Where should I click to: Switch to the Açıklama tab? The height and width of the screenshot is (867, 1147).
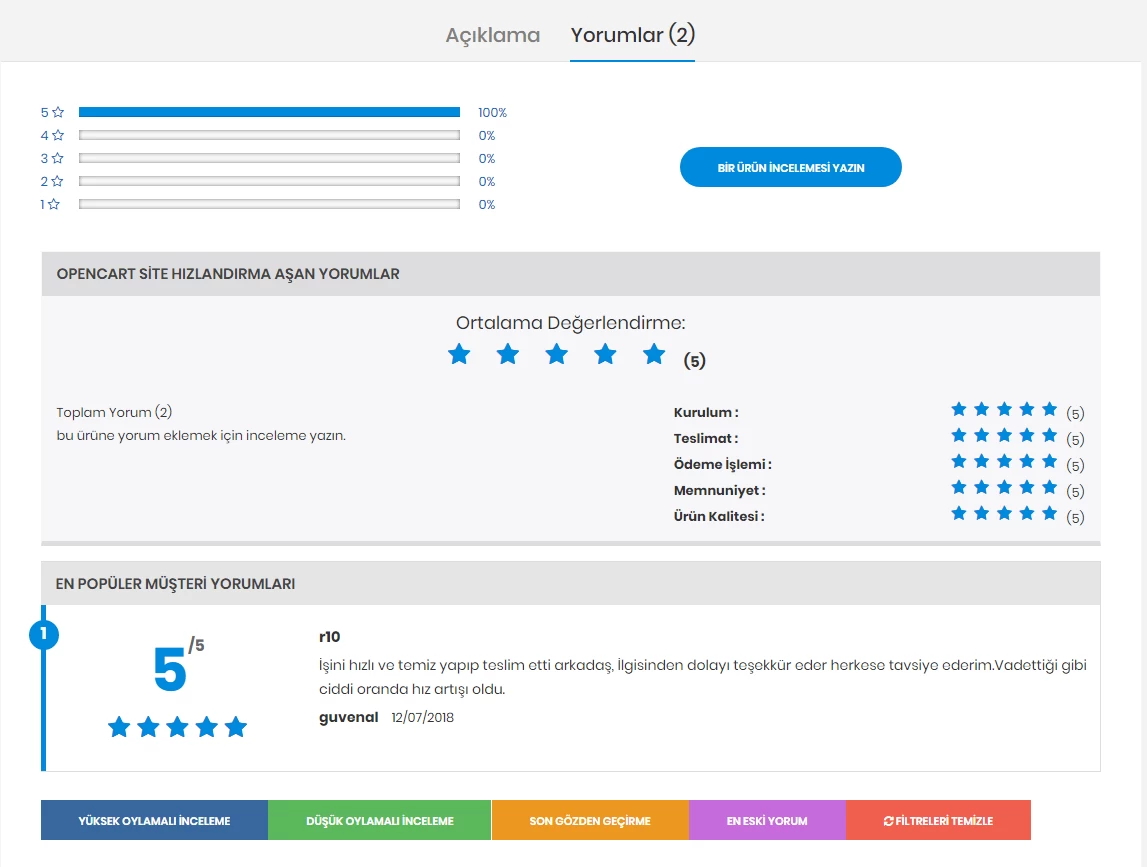(493, 33)
